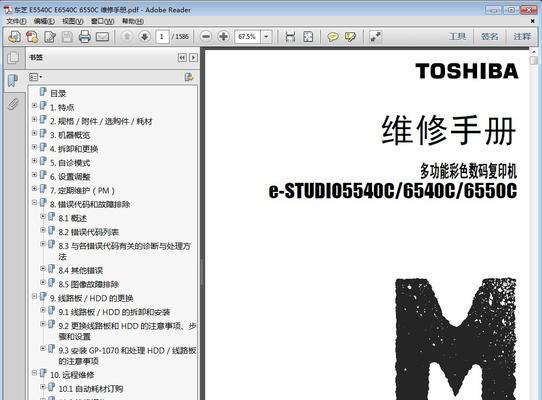
Task: Toggle full screen read mode icon
Action: (x=375, y=37)
